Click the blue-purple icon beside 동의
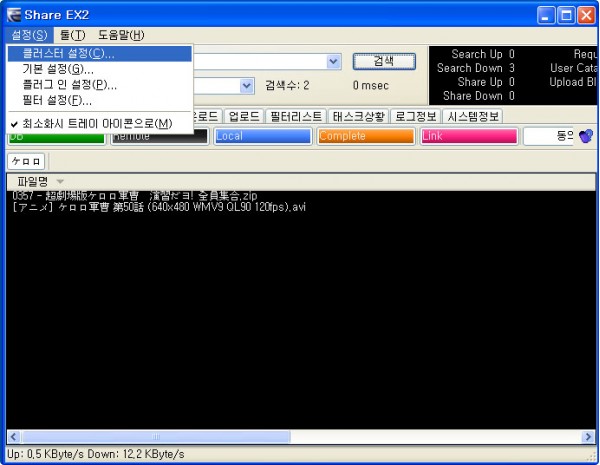Viewport: 600px width, 465px height. [586, 136]
